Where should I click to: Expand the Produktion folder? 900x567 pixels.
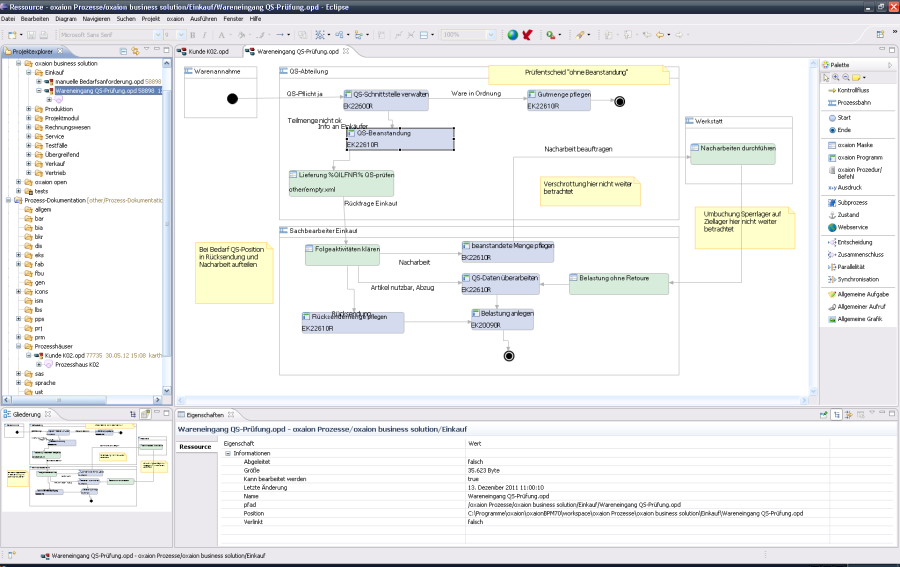pos(29,109)
